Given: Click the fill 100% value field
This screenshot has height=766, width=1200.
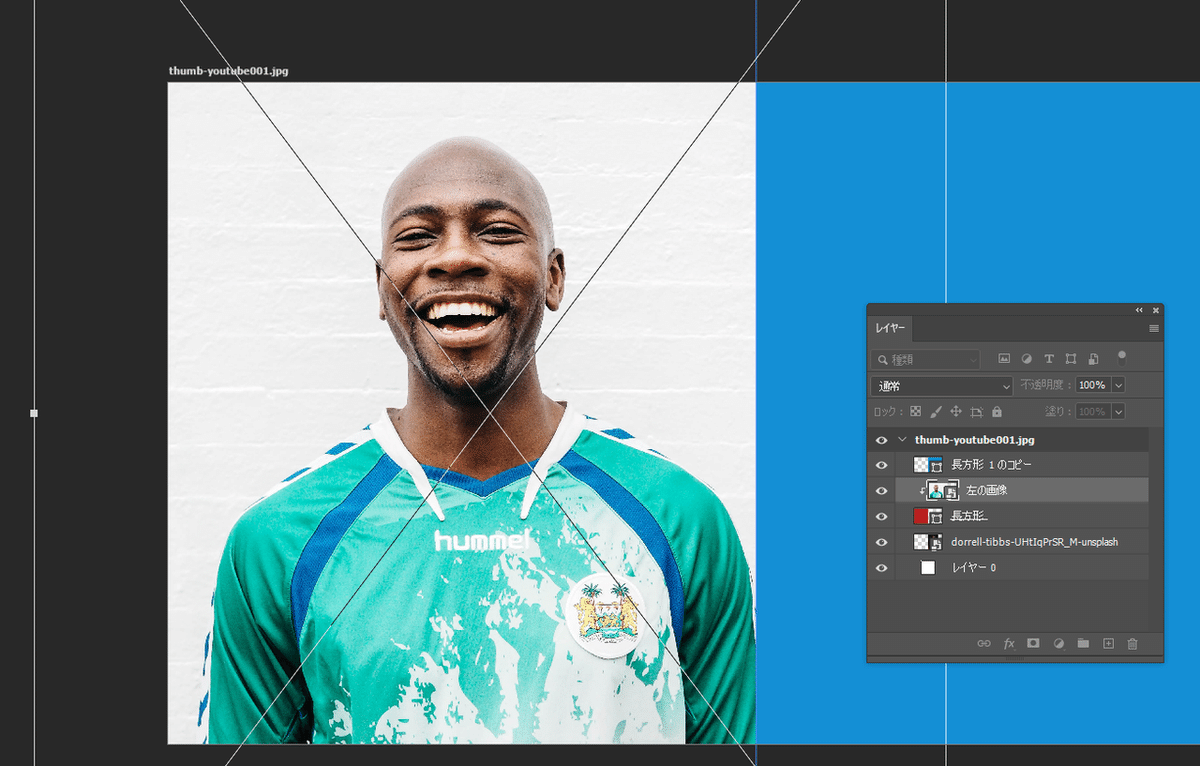Looking at the screenshot, I should point(1092,411).
